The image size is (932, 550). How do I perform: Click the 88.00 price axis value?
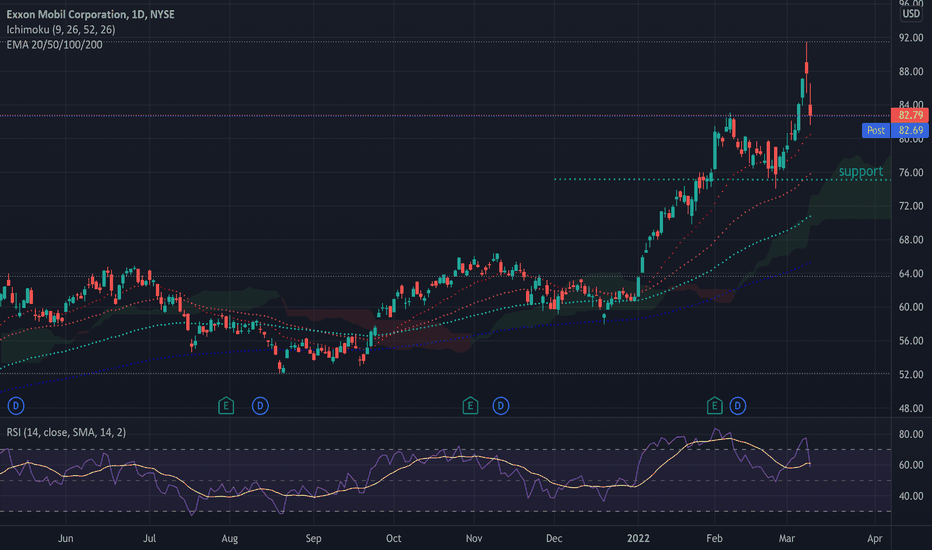click(911, 71)
